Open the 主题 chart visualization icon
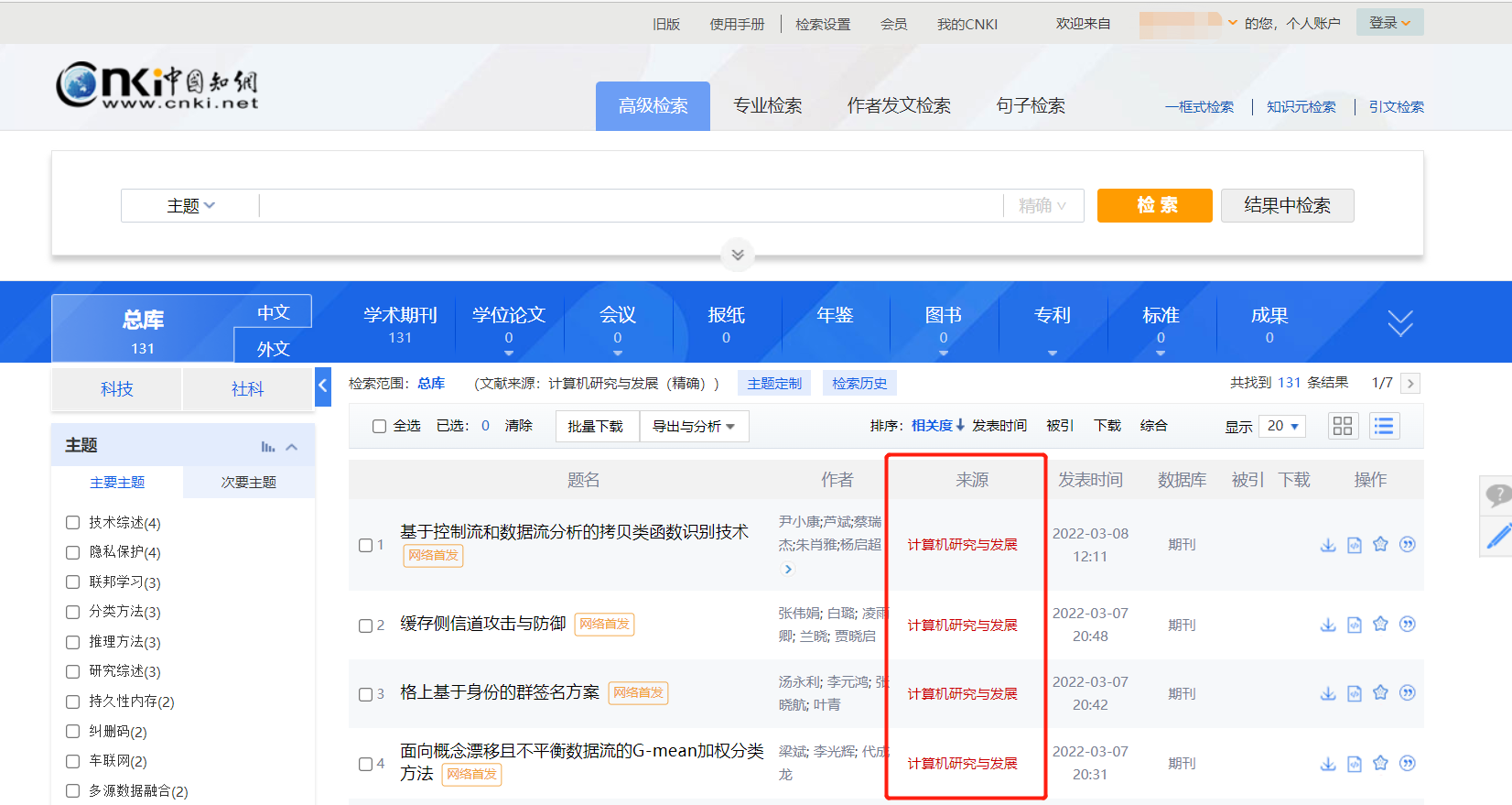1512x805 pixels. 268,447
